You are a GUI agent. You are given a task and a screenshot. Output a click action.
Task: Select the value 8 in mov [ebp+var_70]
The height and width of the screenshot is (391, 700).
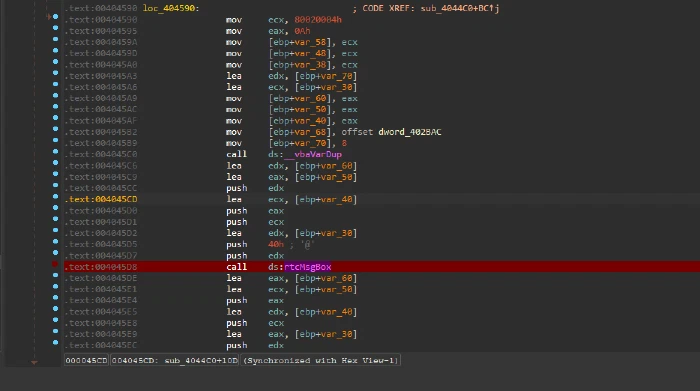coord(344,143)
